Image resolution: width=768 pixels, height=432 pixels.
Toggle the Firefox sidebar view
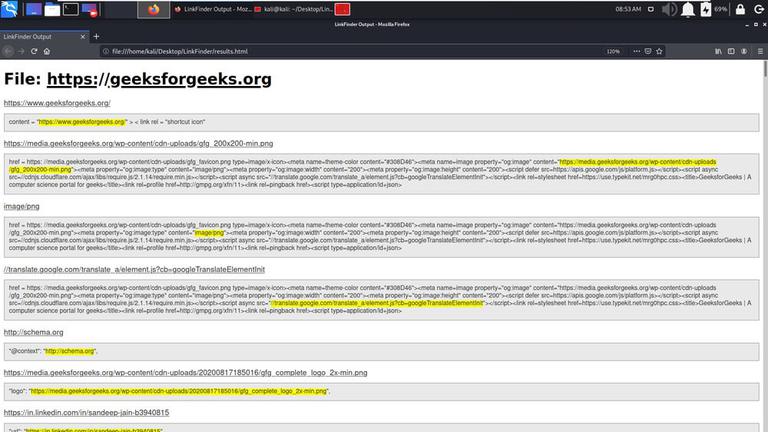731,51
